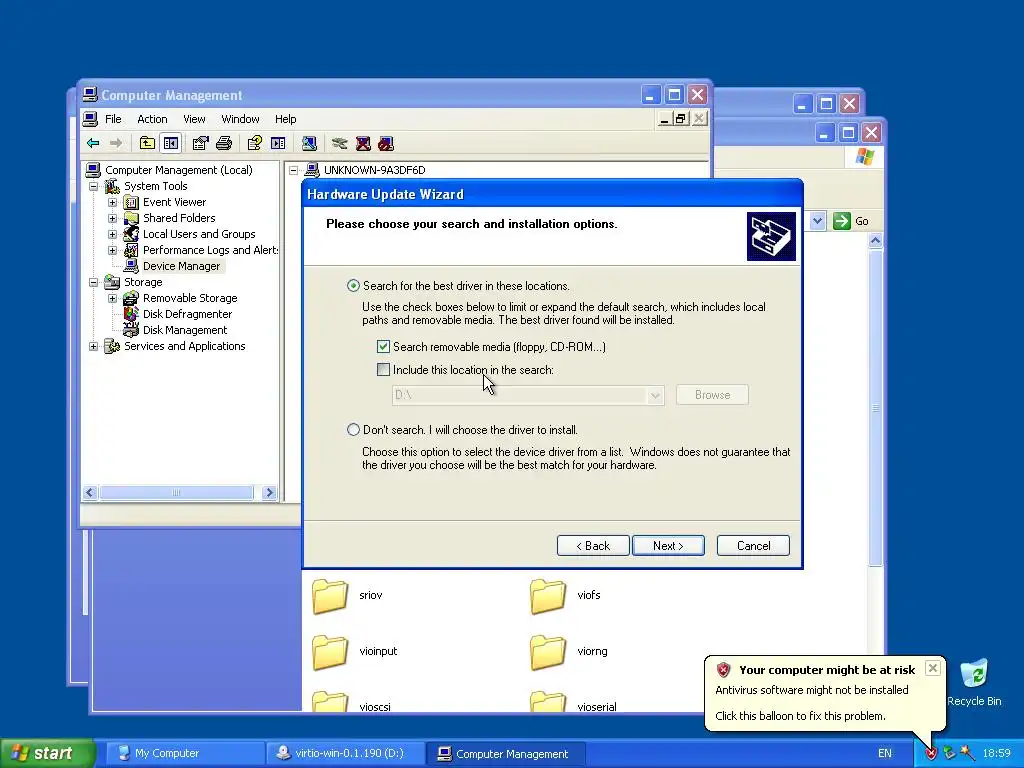The width and height of the screenshot is (1024, 768).
Task: Expand the Event Viewer node
Action: (112, 202)
